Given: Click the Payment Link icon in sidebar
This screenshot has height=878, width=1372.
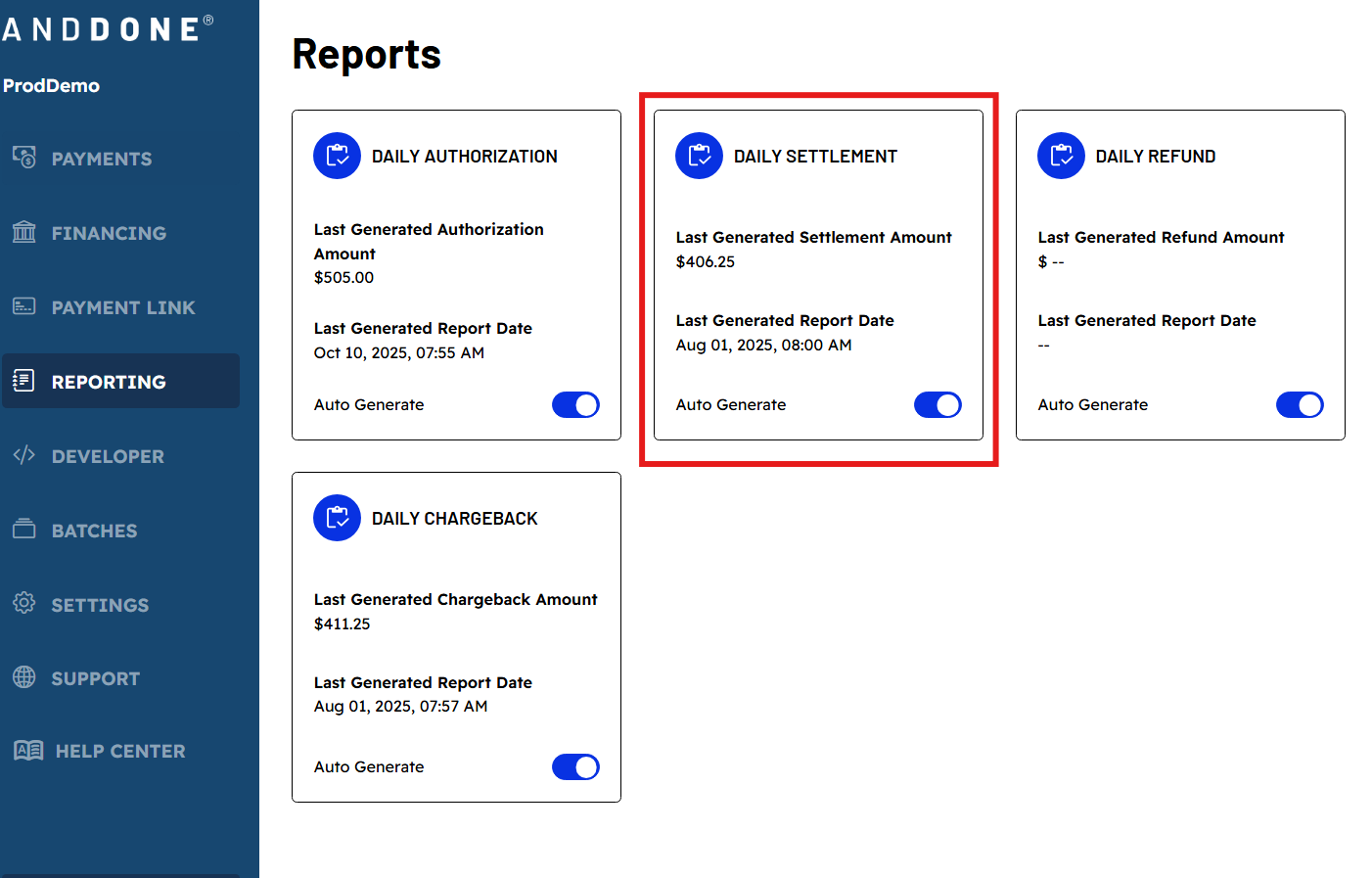Looking at the screenshot, I should pyautogui.click(x=24, y=306).
